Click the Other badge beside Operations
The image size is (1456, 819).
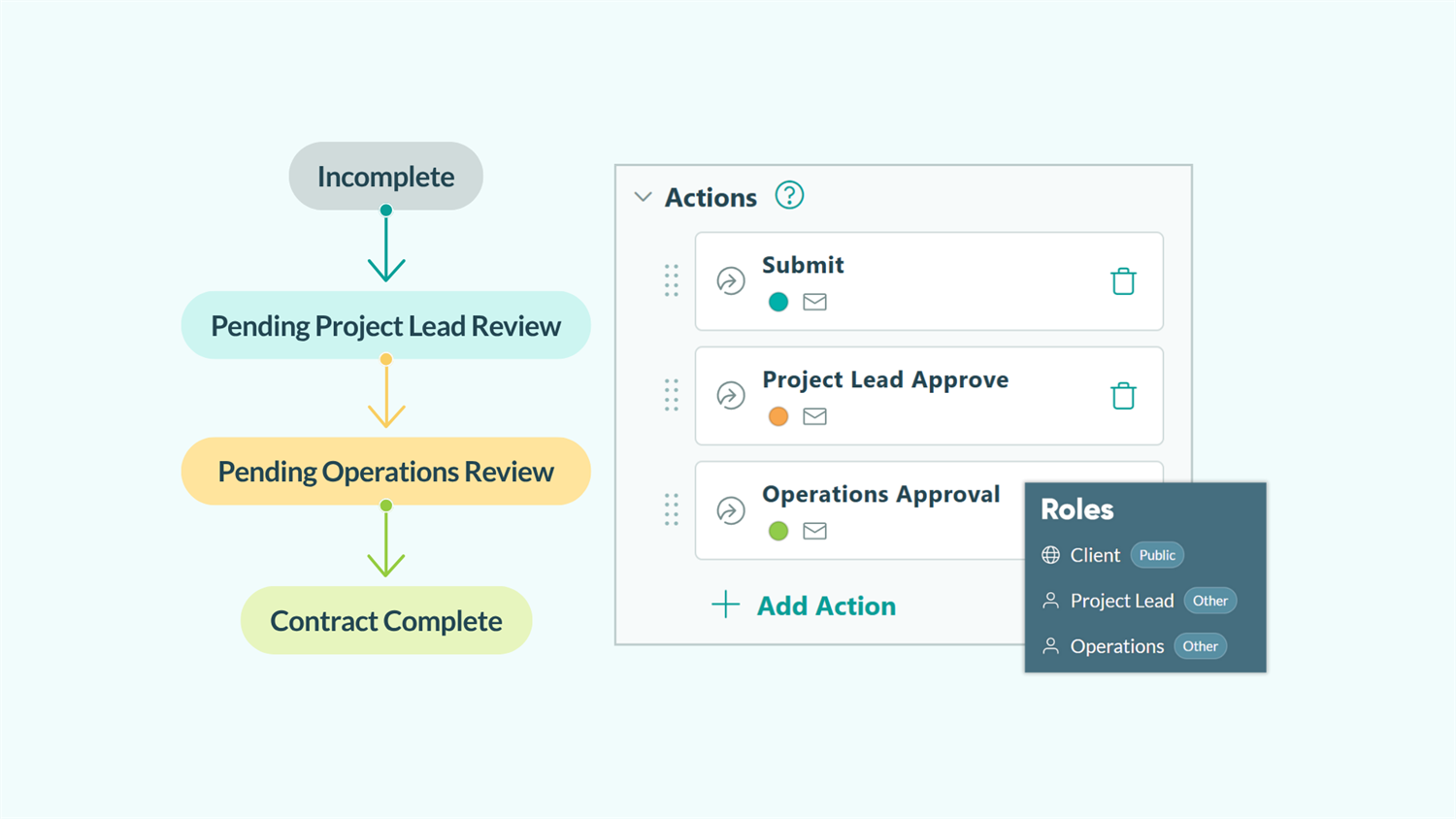[1200, 645]
